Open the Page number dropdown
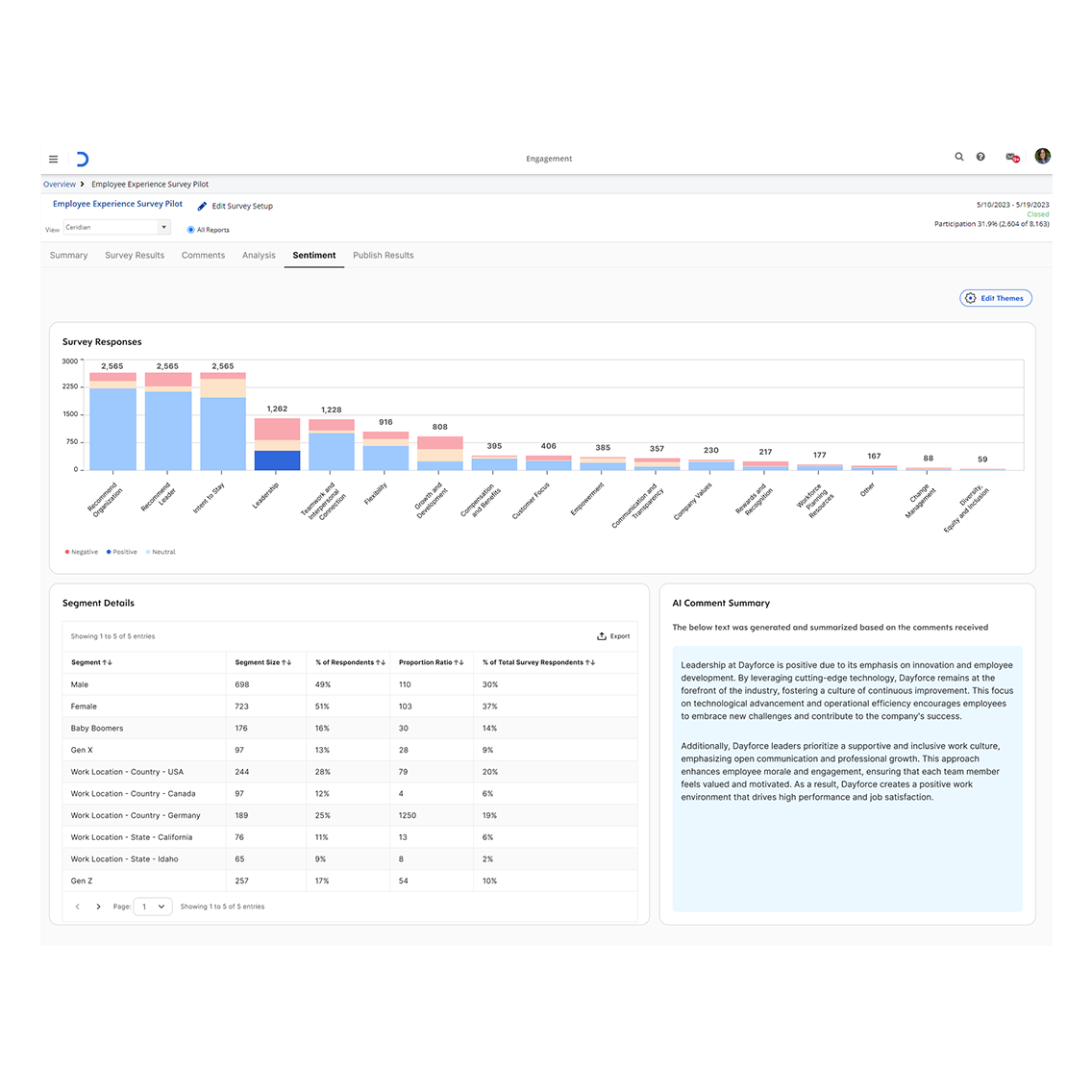Viewport: 1092px width, 1092px height. (153, 906)
